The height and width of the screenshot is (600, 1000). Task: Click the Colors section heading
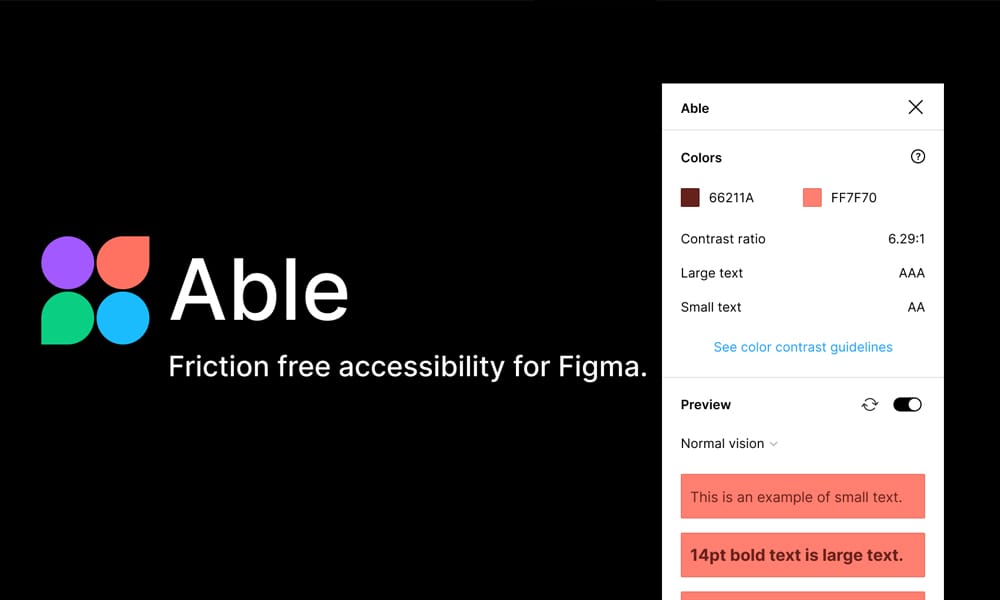point(701,157)
